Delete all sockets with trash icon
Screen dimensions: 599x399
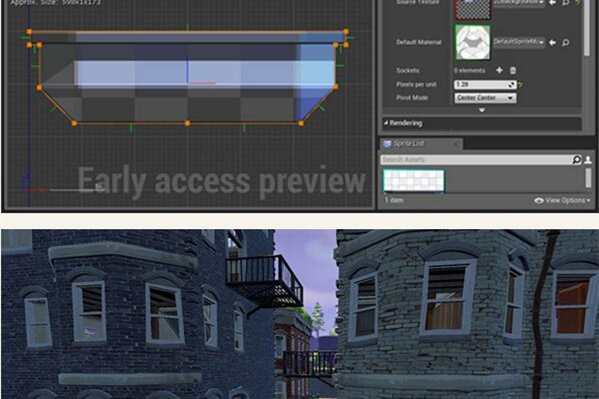click(x=513, y=70)
